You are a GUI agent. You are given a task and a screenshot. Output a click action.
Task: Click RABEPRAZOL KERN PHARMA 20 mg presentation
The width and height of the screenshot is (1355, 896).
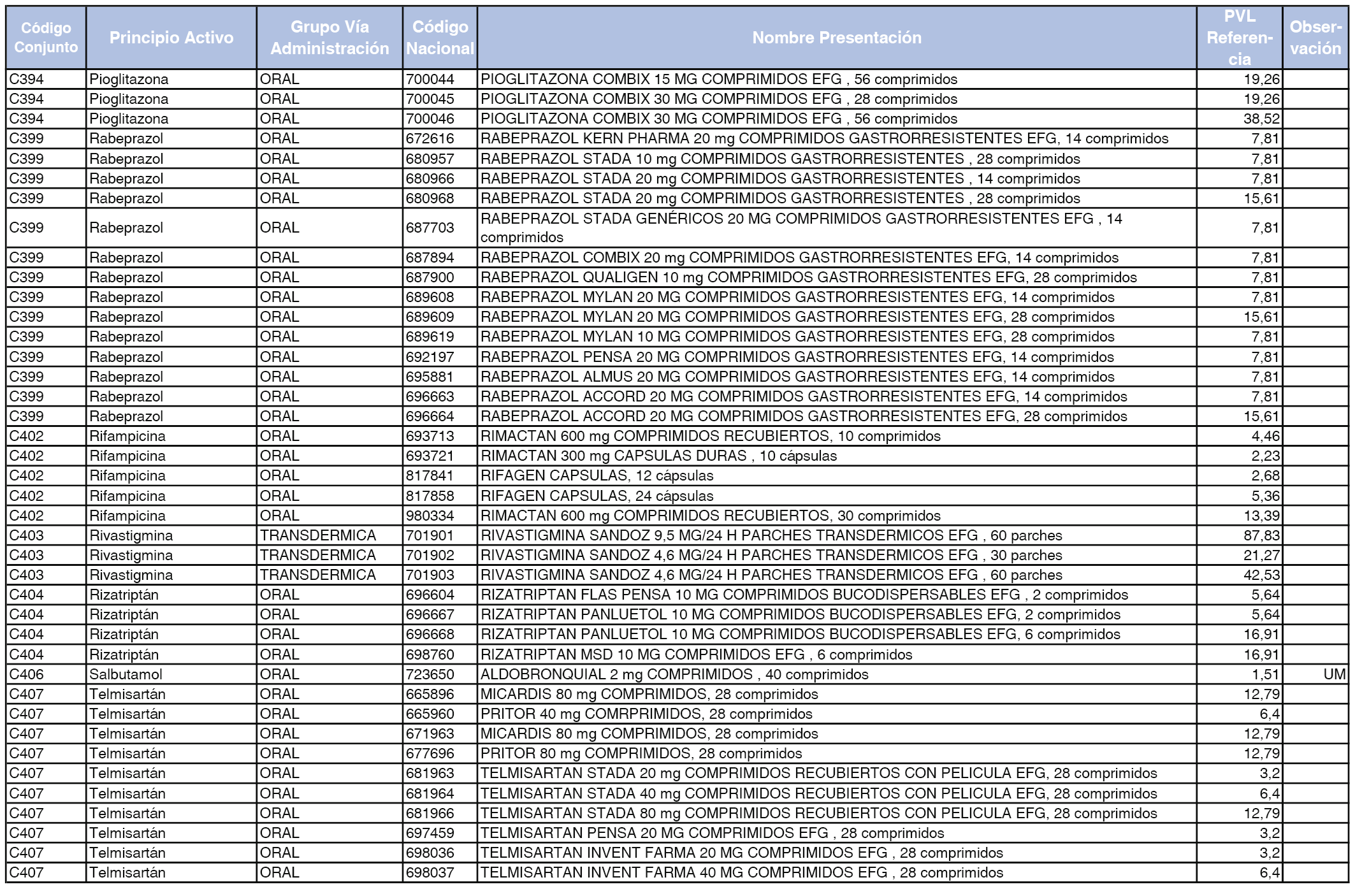pos(837,138)
